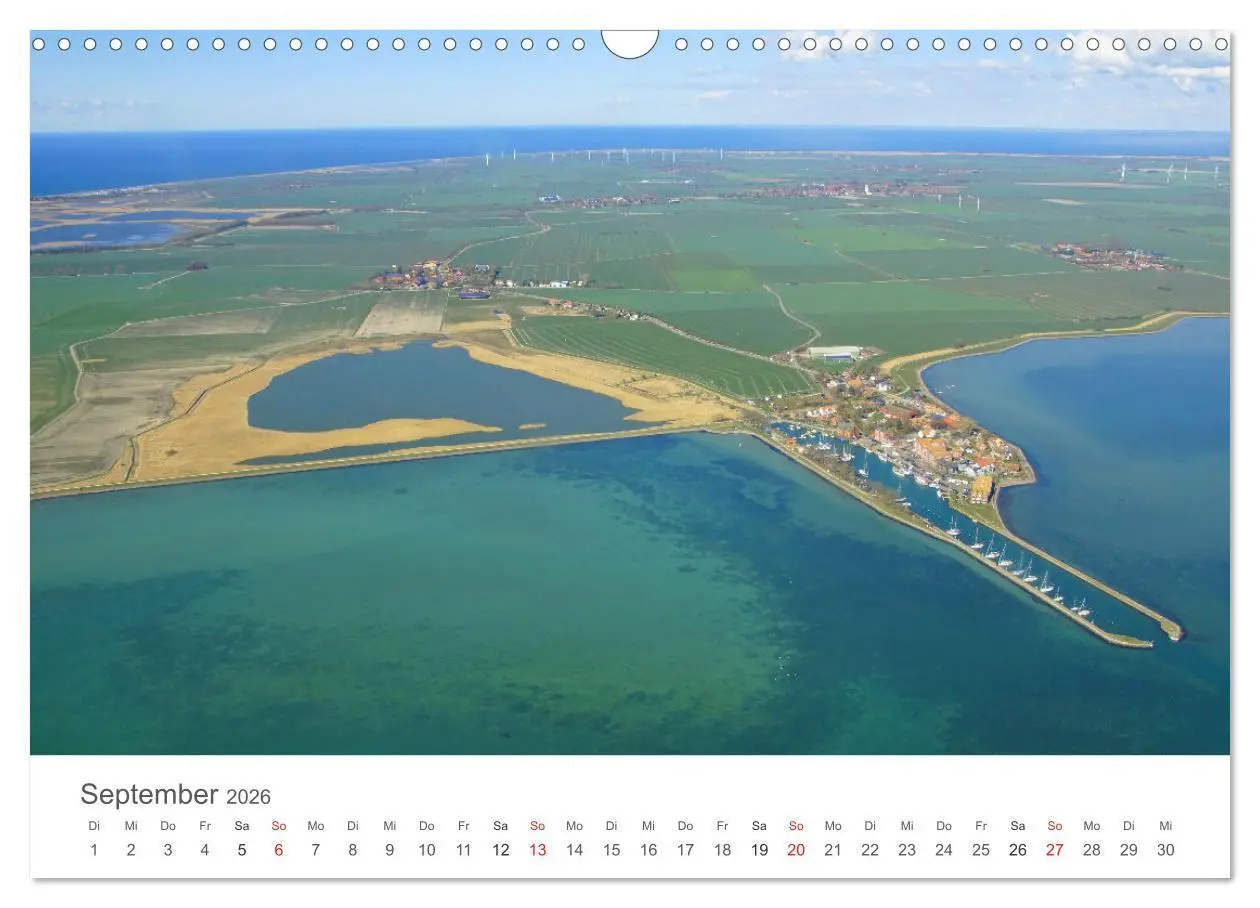Select date 10 in the calendar row
This screenshot has height=908, width=1260.
[x=427, y=850]
